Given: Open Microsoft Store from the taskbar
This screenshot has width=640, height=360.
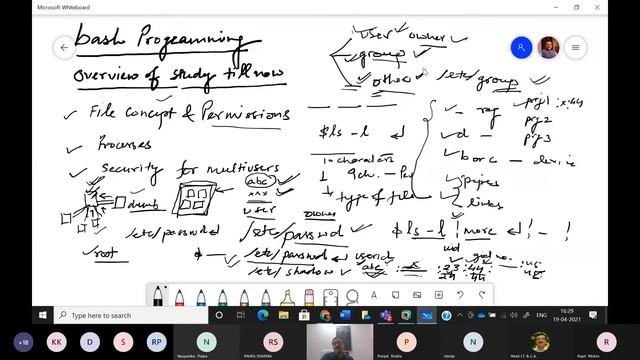Looking at the screenshot, I should pos(304,315).
